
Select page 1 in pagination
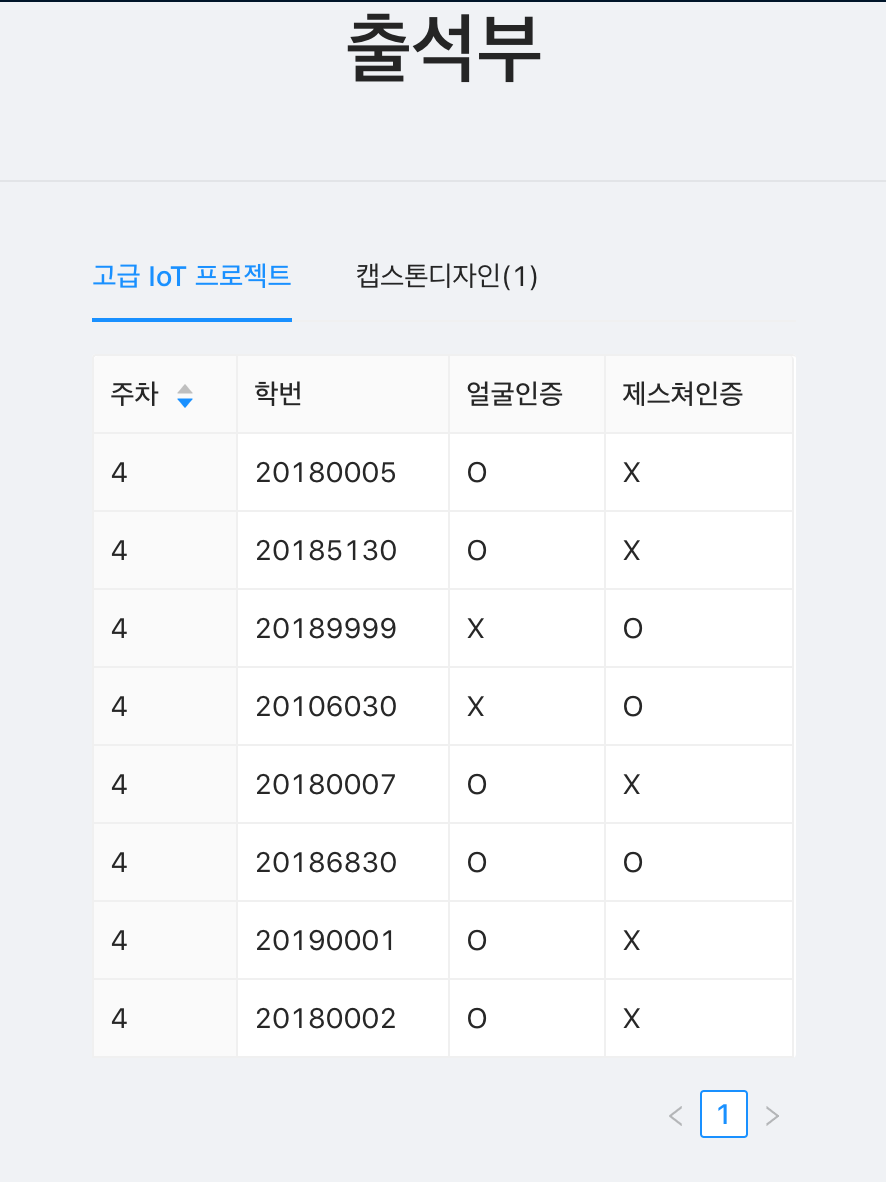724,1113
